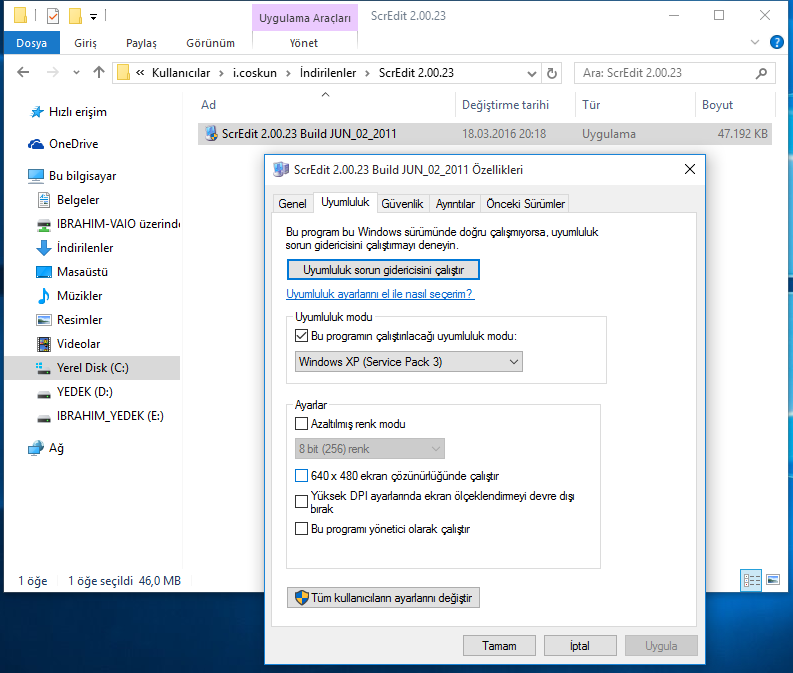Switch to the Önceki Sürümler tab
The image size is (793, 673).
pos(525,204)
